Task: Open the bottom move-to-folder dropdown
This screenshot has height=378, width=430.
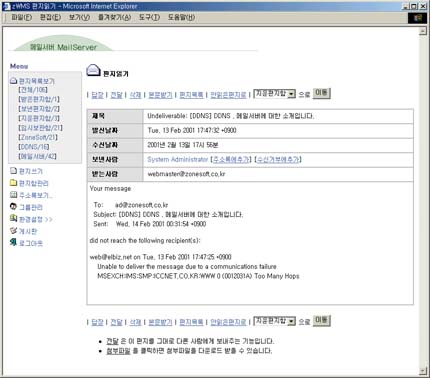Action: pos(275,321)
